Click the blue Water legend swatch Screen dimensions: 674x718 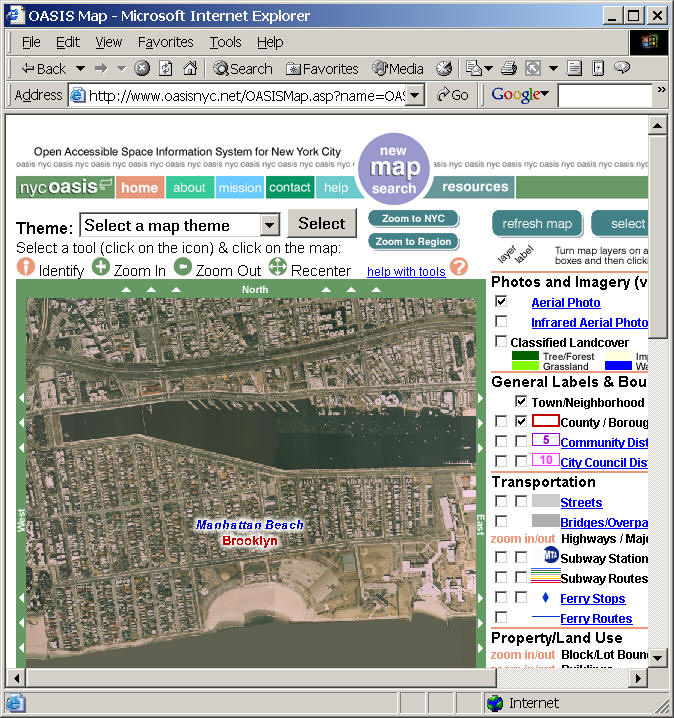coord(618,365)
